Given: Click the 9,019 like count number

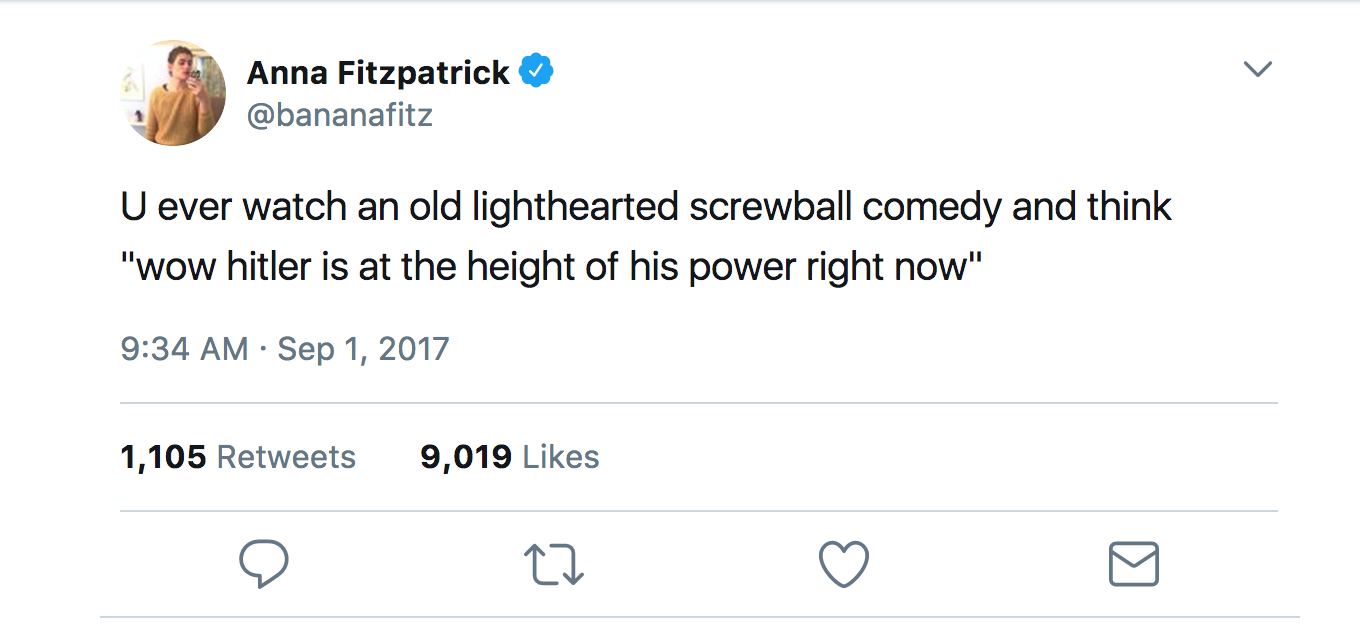Looking at the screenshot, I should tap(466, 457).
